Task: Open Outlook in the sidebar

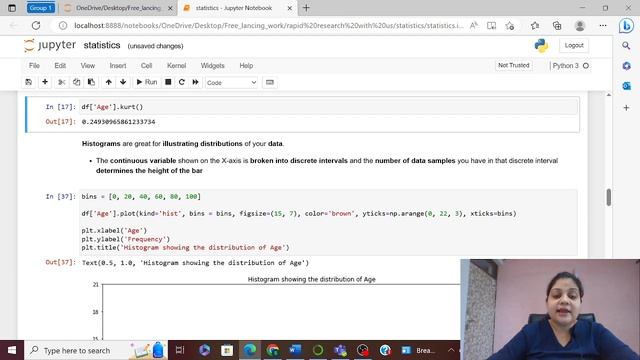Action: coord(626,86)
